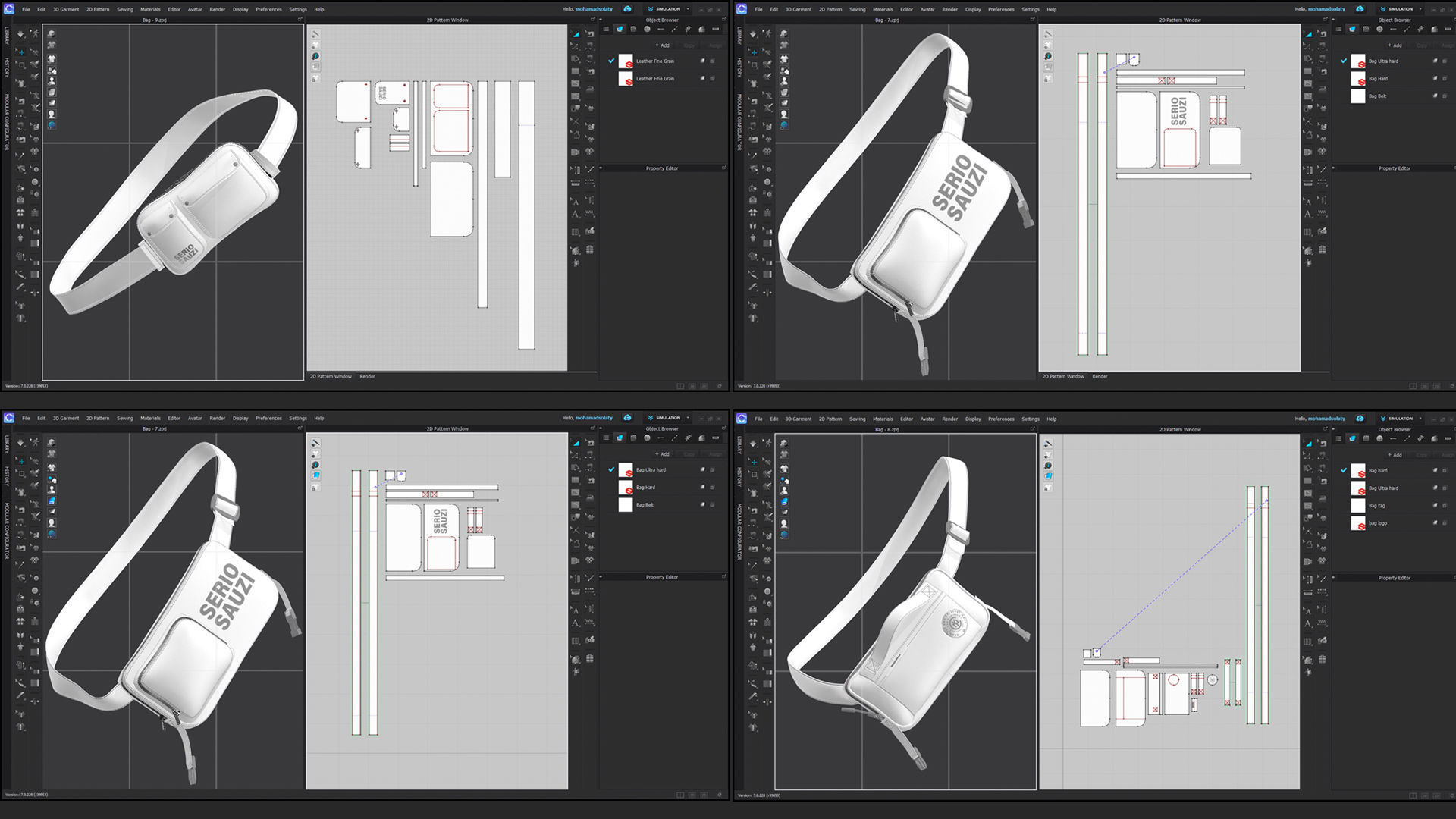
Task: Undock 2D Pattern Window in Bag - 8
Action: click(x=1326, y=428)
